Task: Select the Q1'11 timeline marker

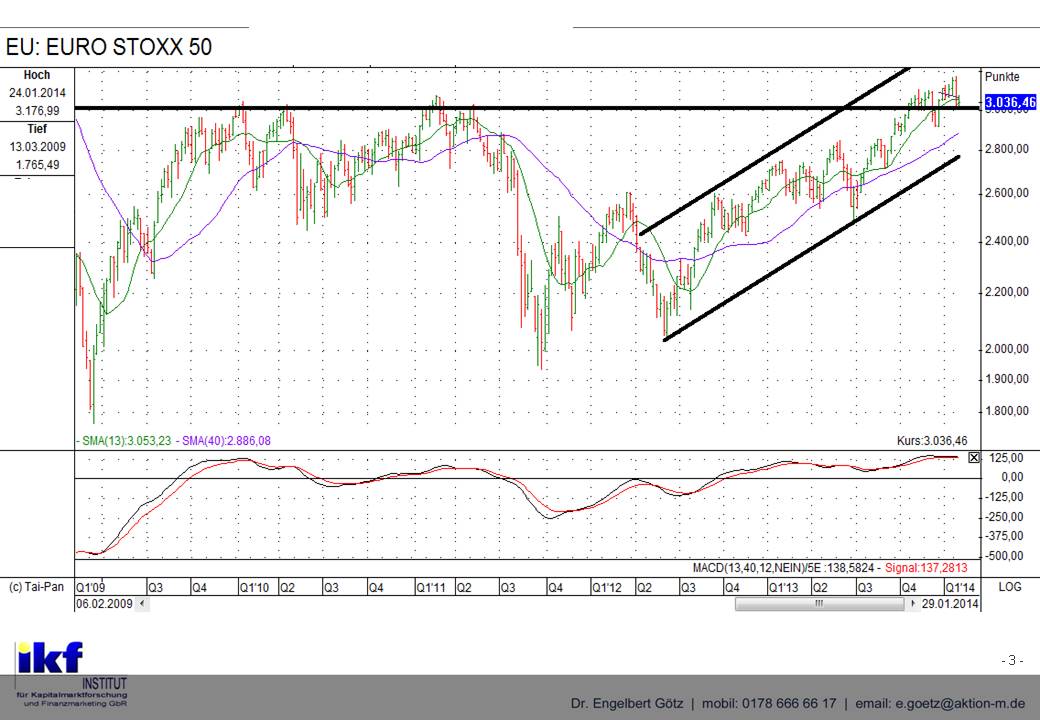Action: pyautogui.click(x=431, y=587)
